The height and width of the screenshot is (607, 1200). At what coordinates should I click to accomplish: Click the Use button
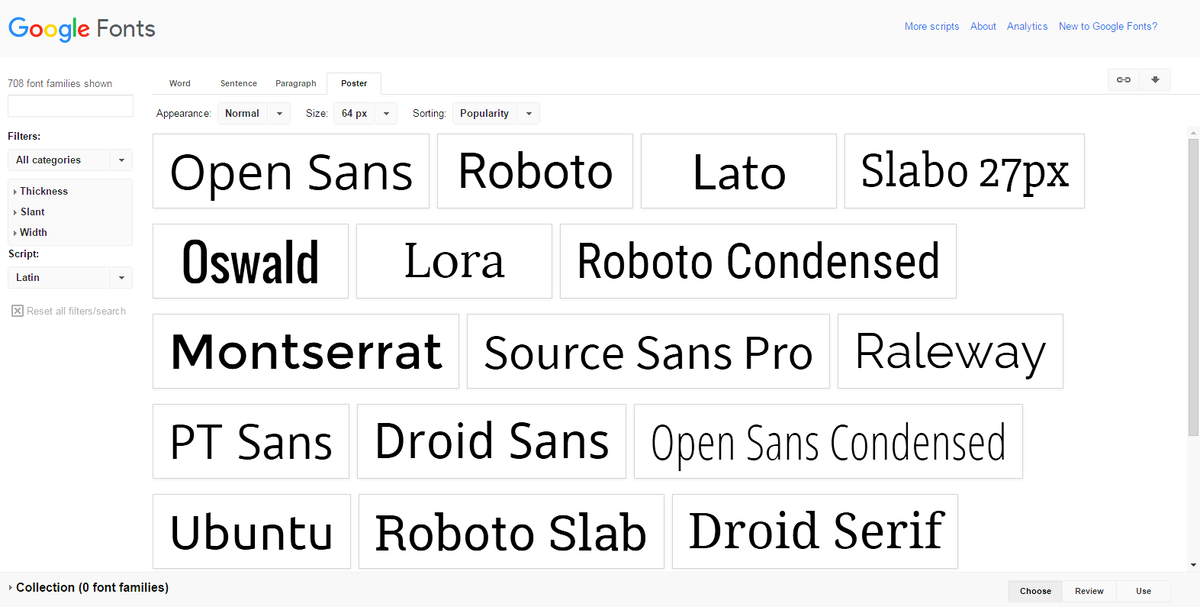pyautogui.click(x=1143, y=591)
